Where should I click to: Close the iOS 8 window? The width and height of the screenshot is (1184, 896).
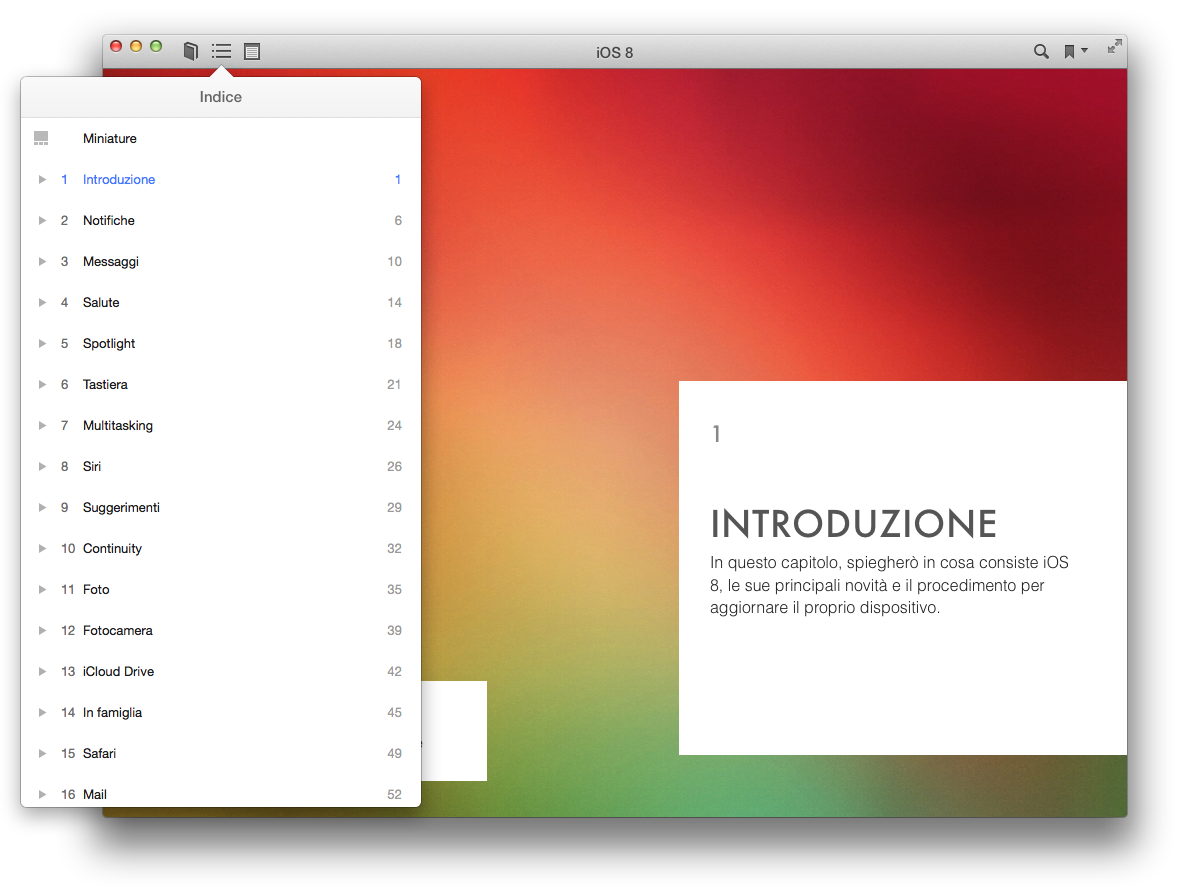point(116,46)
